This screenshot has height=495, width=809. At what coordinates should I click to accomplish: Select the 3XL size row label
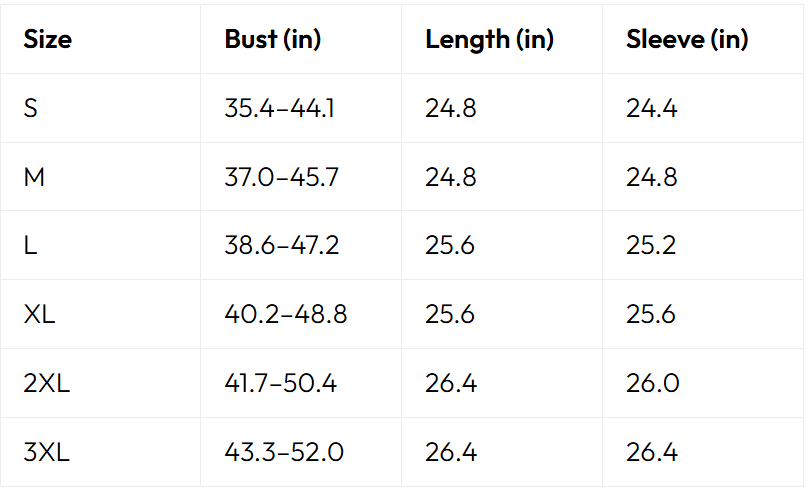pos(46,452)
